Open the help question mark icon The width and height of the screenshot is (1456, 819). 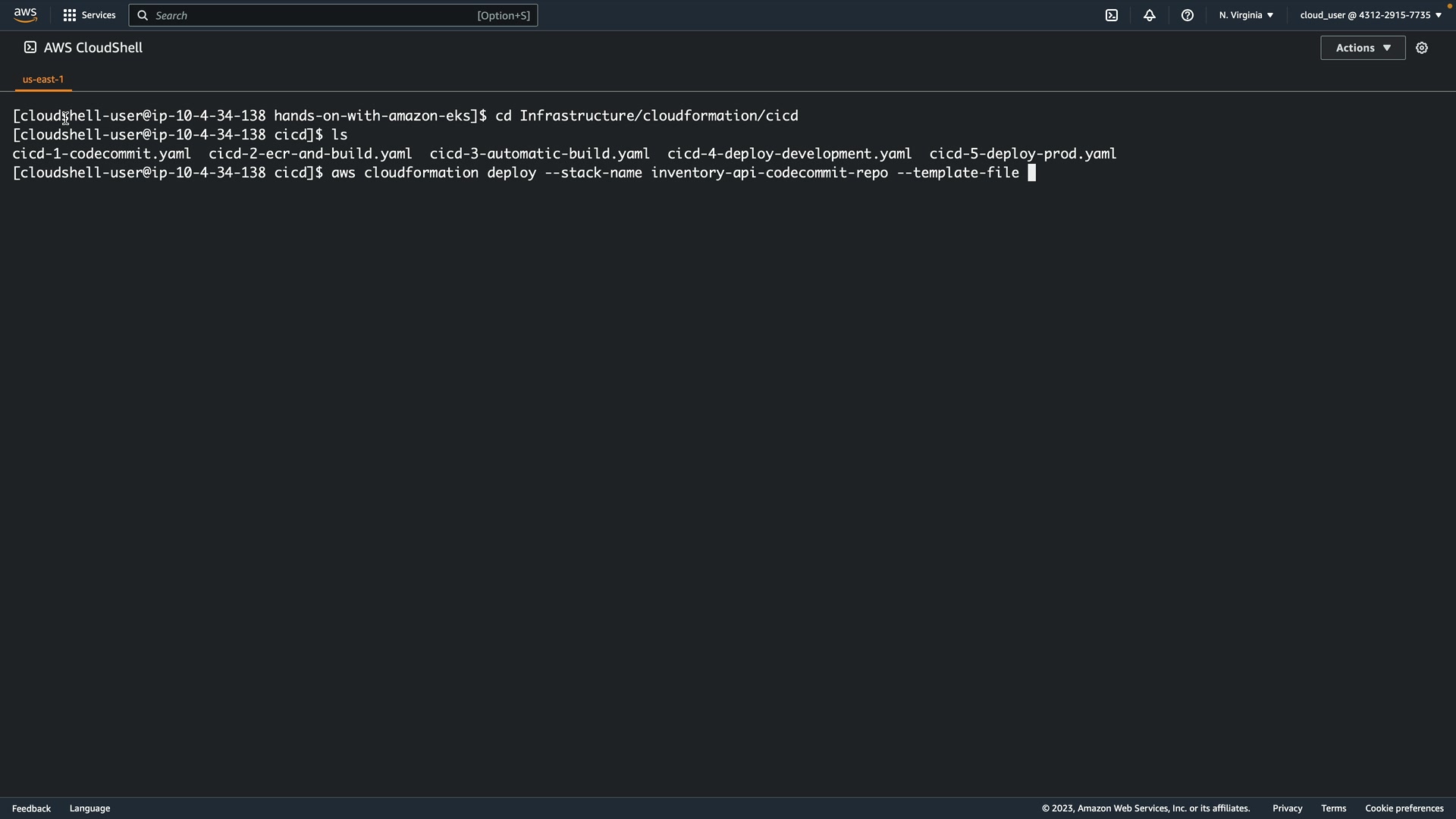pyautogui.click(x=1188, y=15)
